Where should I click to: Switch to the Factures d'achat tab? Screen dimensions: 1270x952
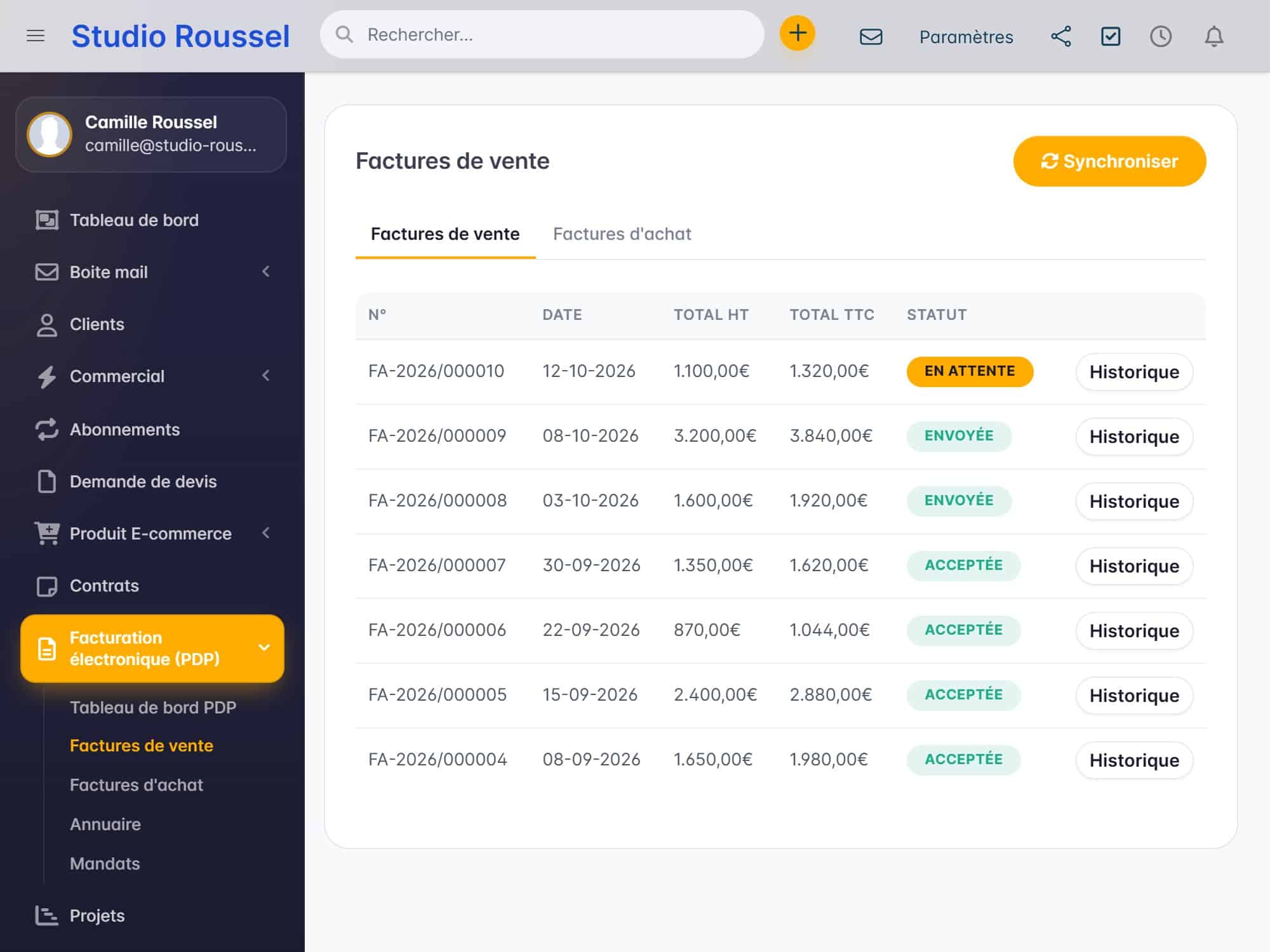click(622, 234)
